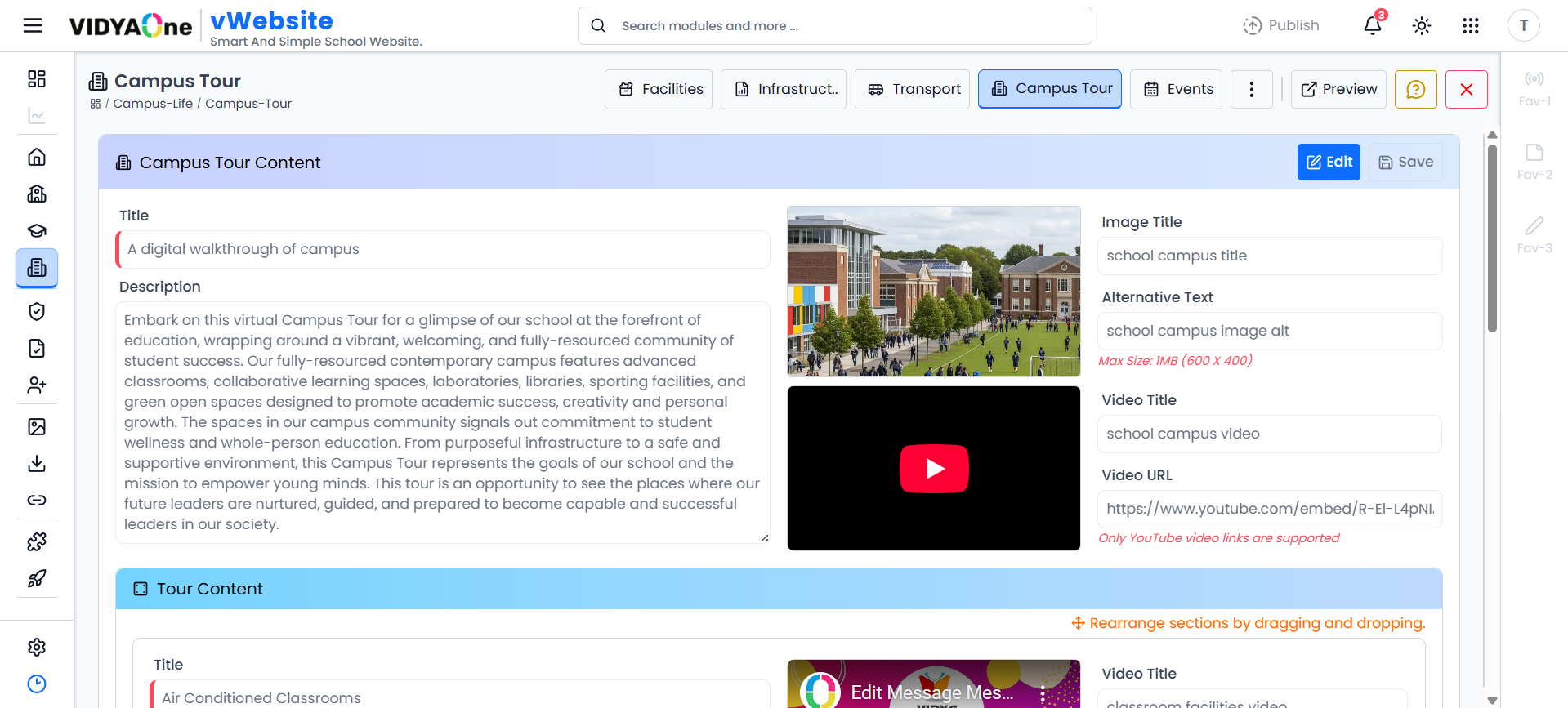Click the Preview button
This screenshot has width=1568, height=708.
1338,89
